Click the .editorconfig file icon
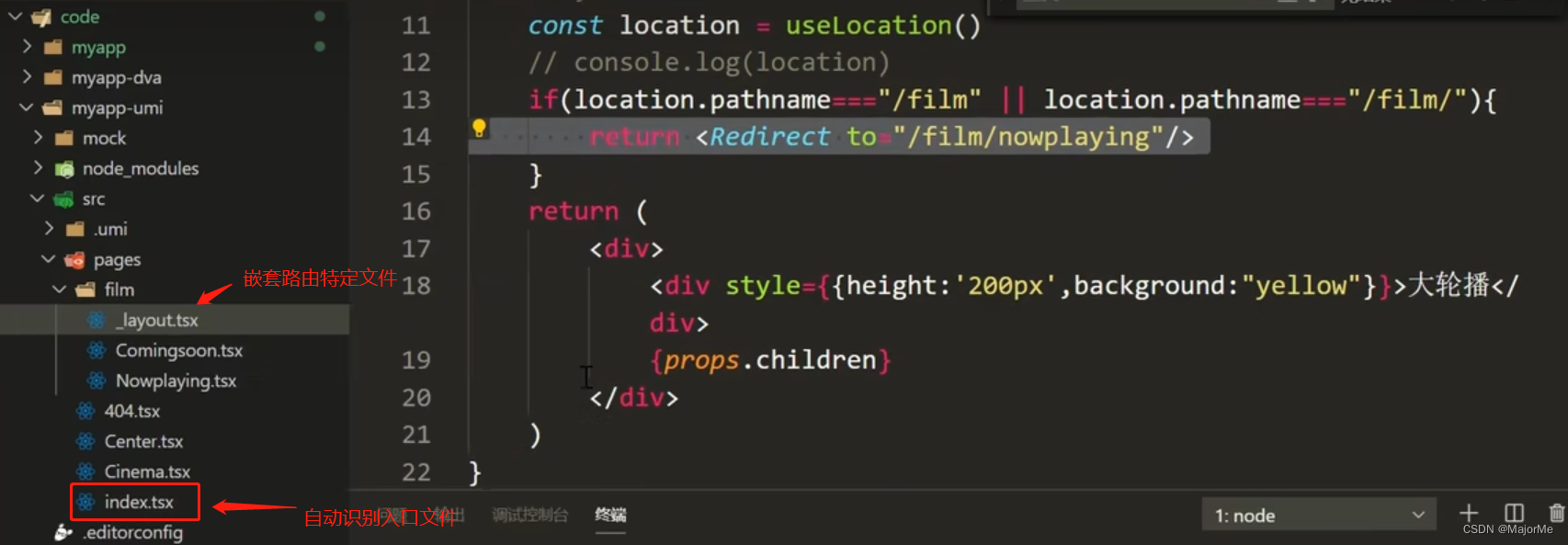 click(x=63, y=532)
